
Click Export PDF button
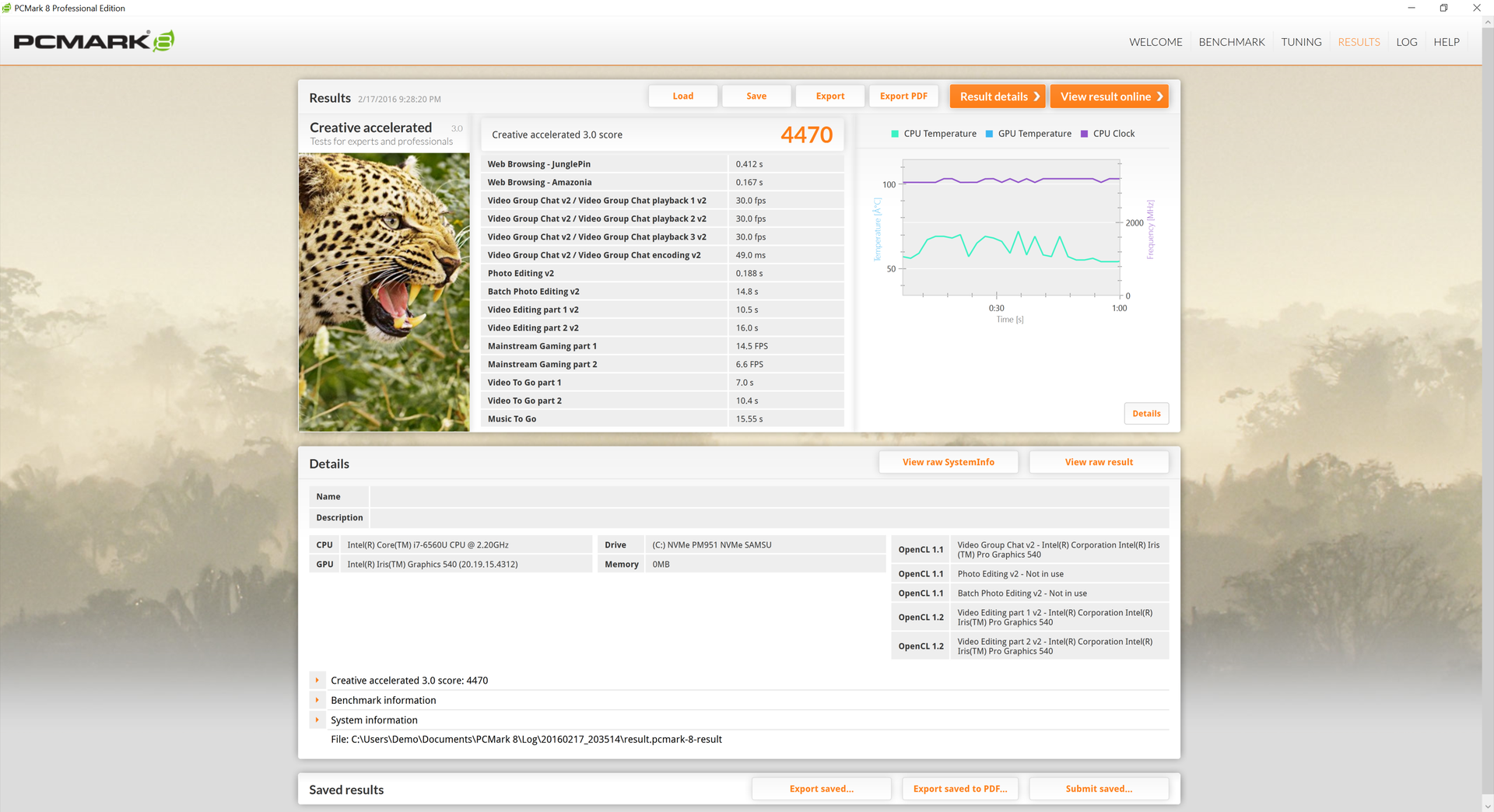903,96
